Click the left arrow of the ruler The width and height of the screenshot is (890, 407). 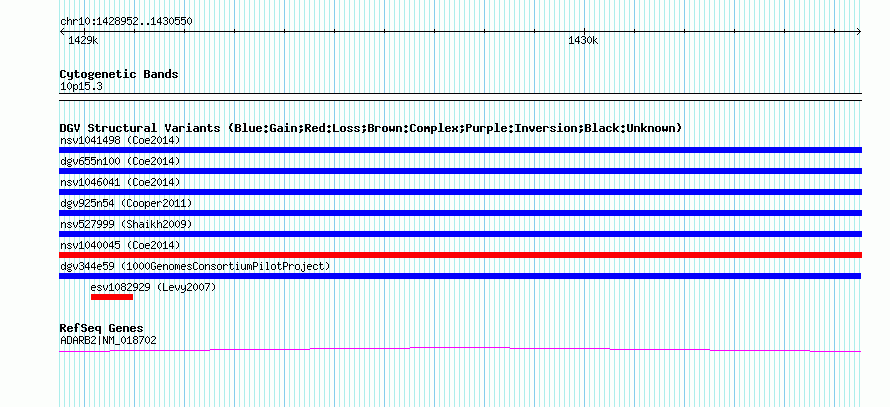62,32
